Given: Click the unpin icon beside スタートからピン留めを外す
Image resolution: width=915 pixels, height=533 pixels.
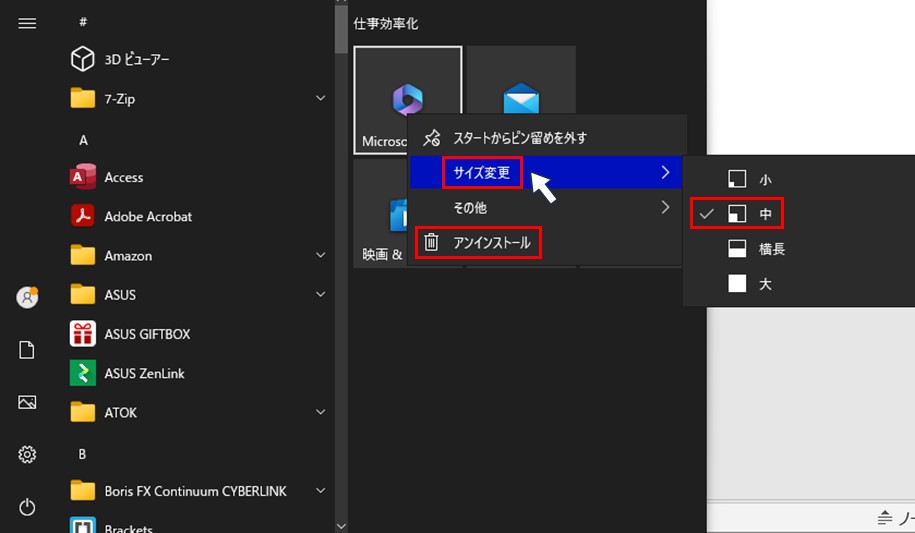Looking at the screenshot, I should coord(432,138).
